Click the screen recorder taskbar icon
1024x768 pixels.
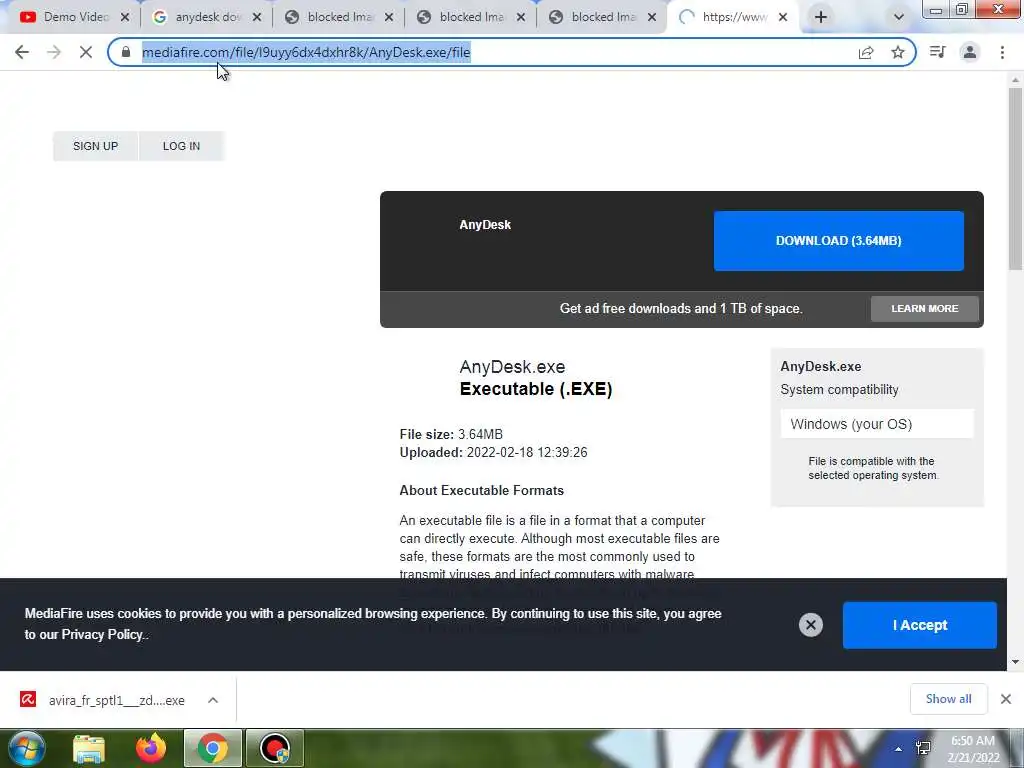pos(275,748)
